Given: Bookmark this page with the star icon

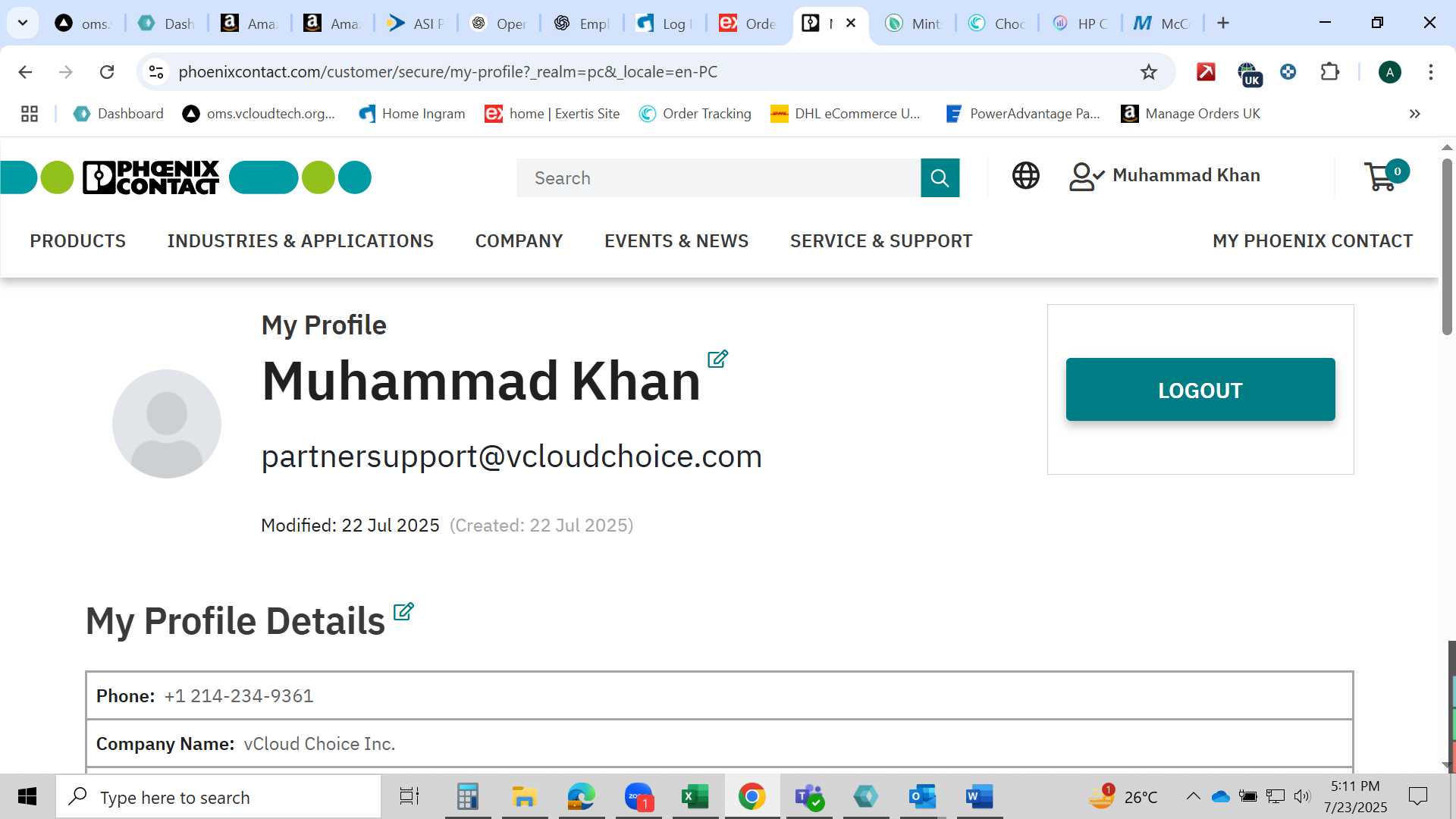Looking at the screenshot, I should (1149, 72).
